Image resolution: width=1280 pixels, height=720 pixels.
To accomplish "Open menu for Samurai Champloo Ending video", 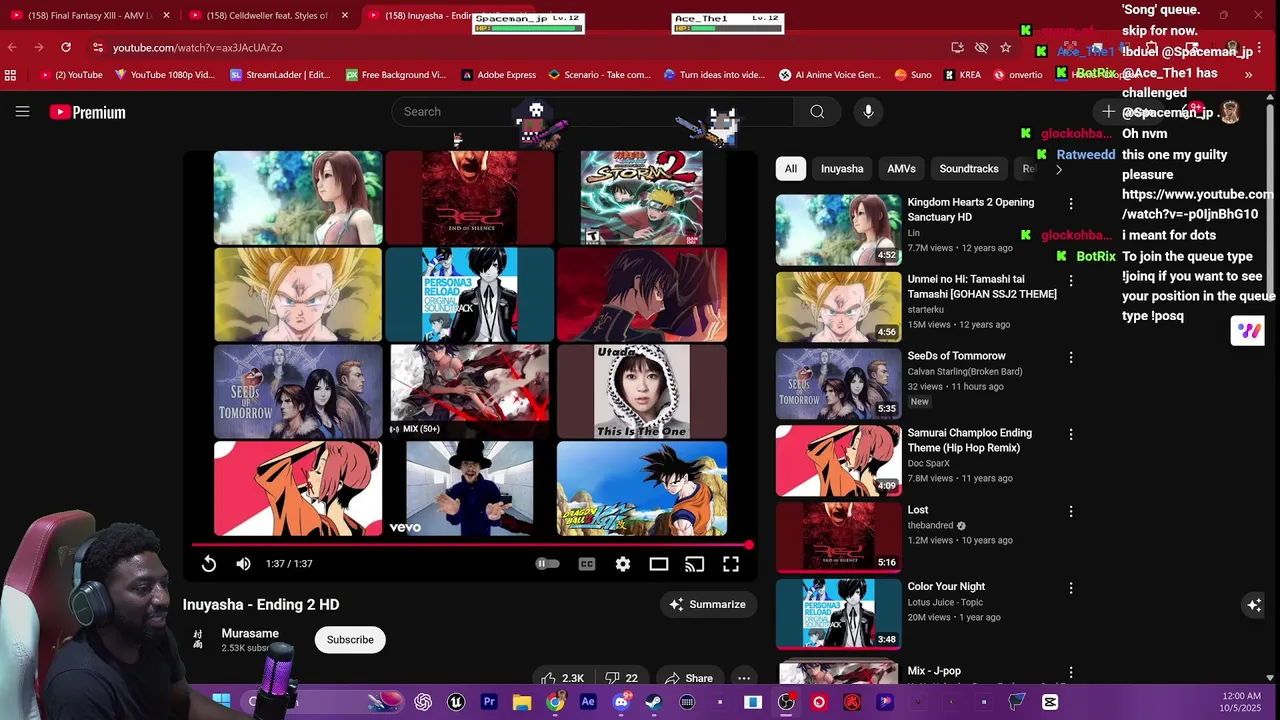I will tap(1070, 434).
